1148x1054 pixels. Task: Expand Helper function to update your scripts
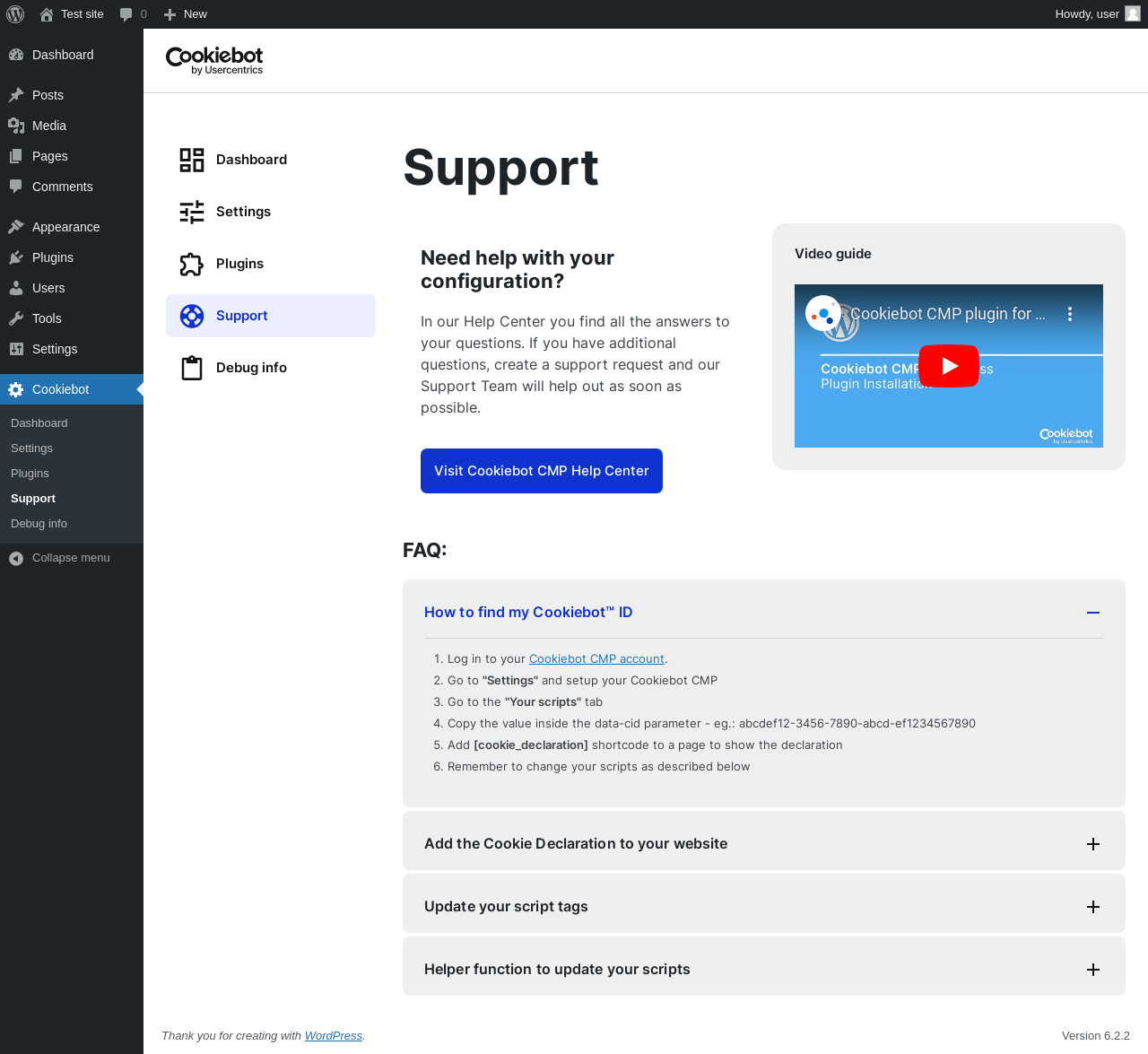(x=1093, y=970)
